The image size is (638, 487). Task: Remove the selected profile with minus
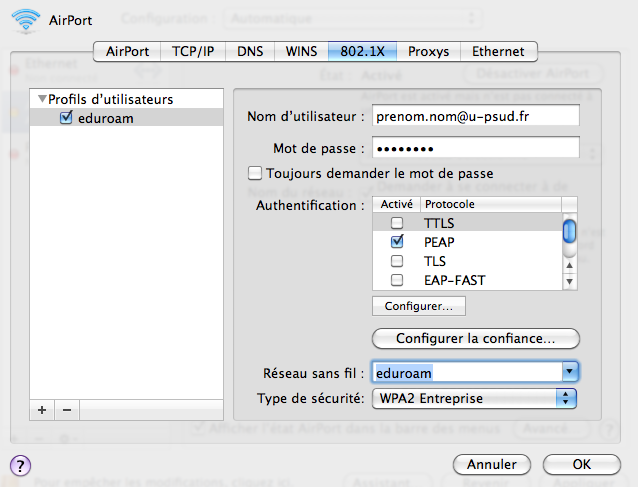(x=67, y=410)
